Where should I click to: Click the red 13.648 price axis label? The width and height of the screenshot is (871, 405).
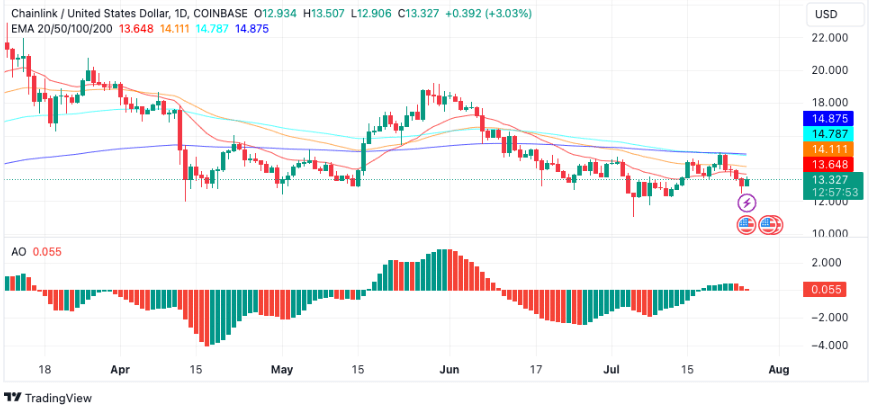[x=830, y=164]
